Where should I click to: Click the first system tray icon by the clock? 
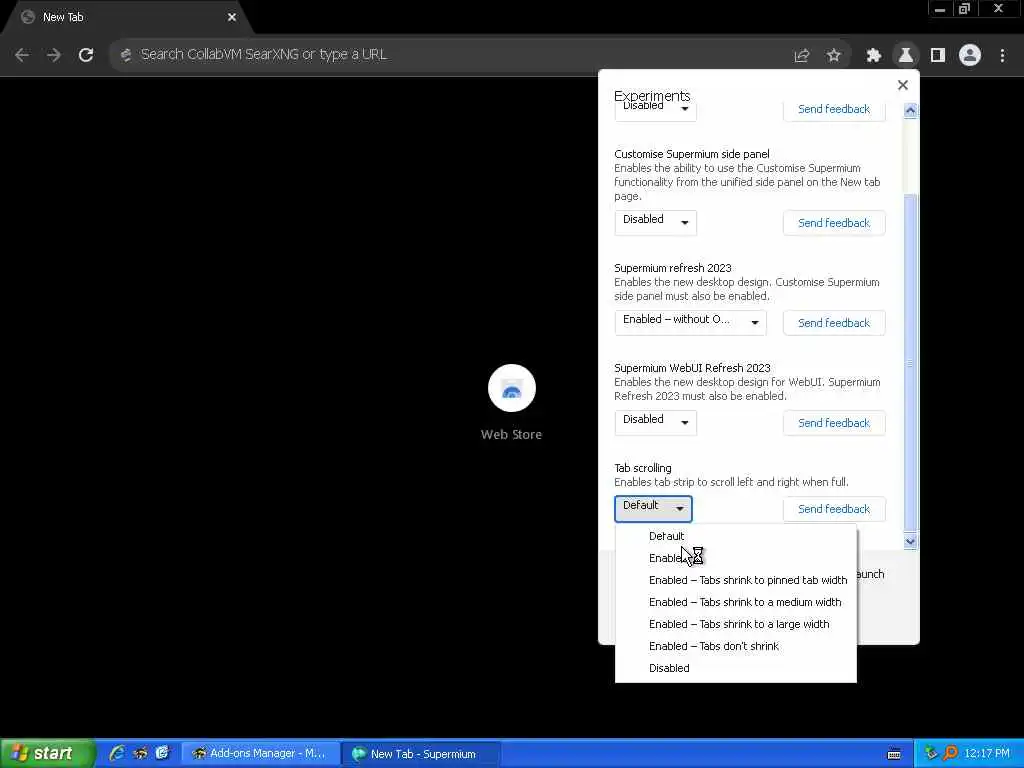pyautogui.click(x=931, y=754)
